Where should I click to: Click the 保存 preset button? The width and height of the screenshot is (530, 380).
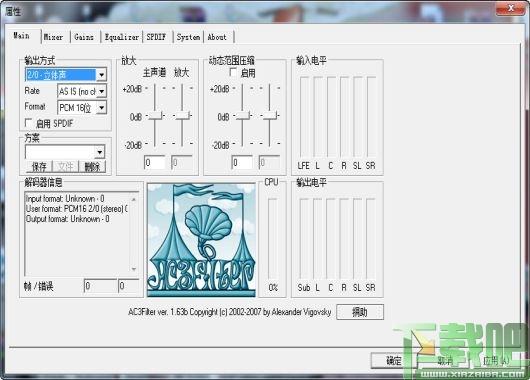(x=39, y=166)
